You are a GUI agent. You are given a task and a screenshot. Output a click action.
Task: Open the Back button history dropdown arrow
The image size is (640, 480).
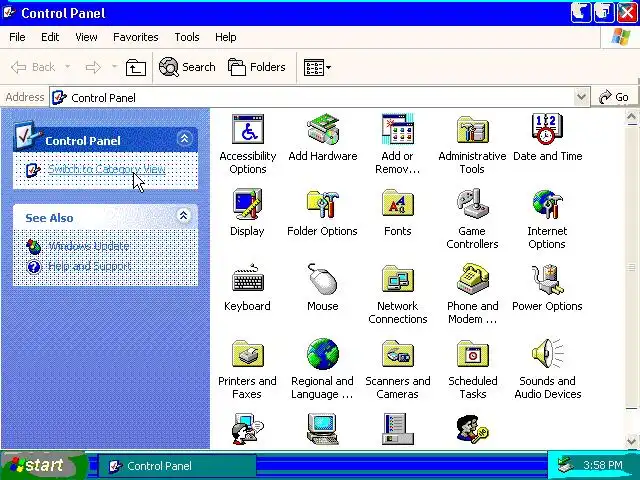[x=67, y=67]
